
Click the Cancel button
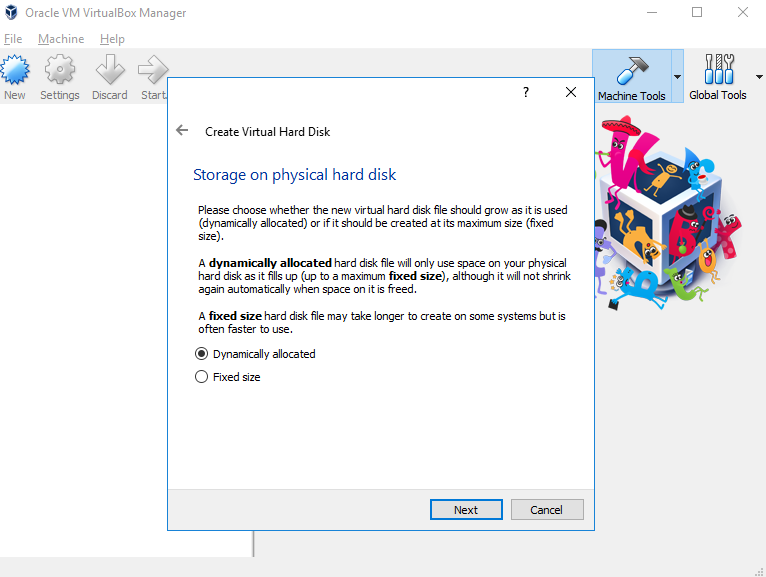click(547, 510)
